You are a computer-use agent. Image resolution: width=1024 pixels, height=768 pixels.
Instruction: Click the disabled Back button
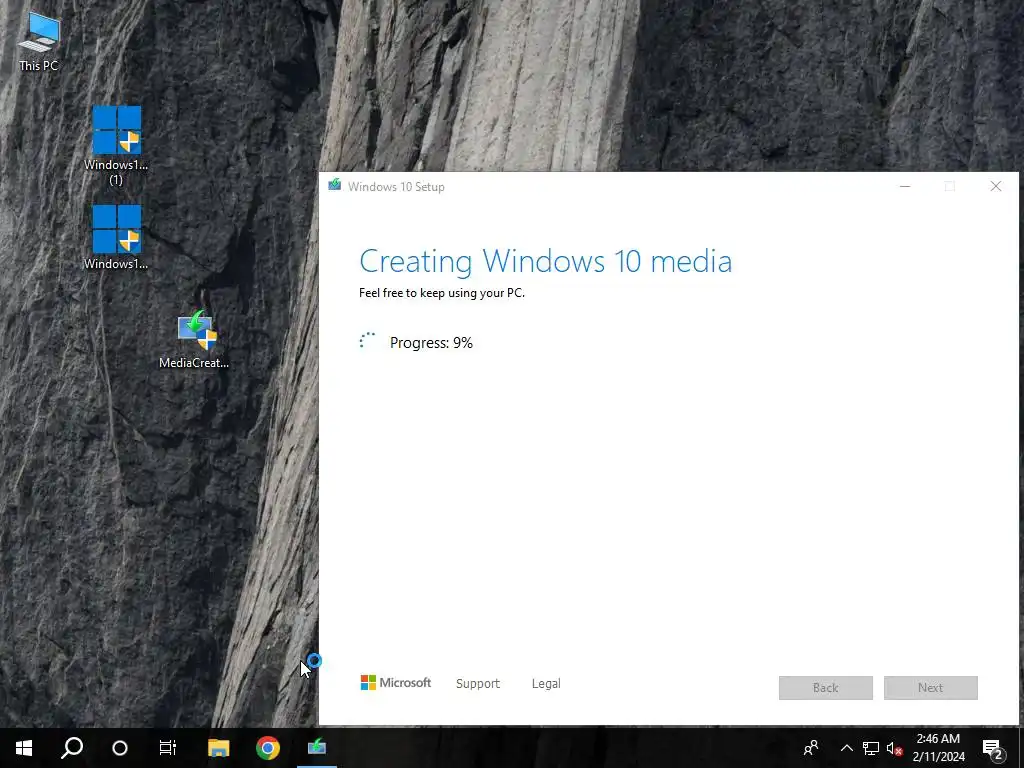tap(825, 688)
